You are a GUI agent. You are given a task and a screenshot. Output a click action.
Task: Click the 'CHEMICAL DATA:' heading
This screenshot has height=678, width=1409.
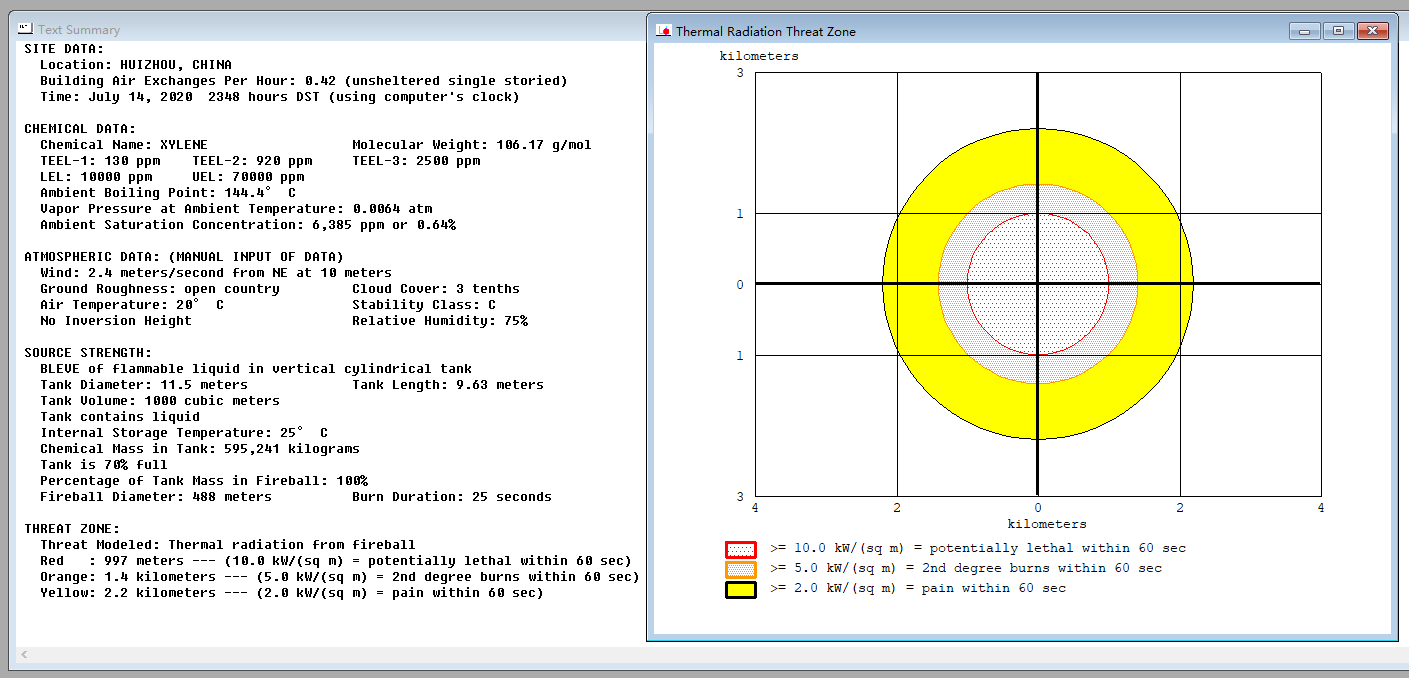coord(80,128)
